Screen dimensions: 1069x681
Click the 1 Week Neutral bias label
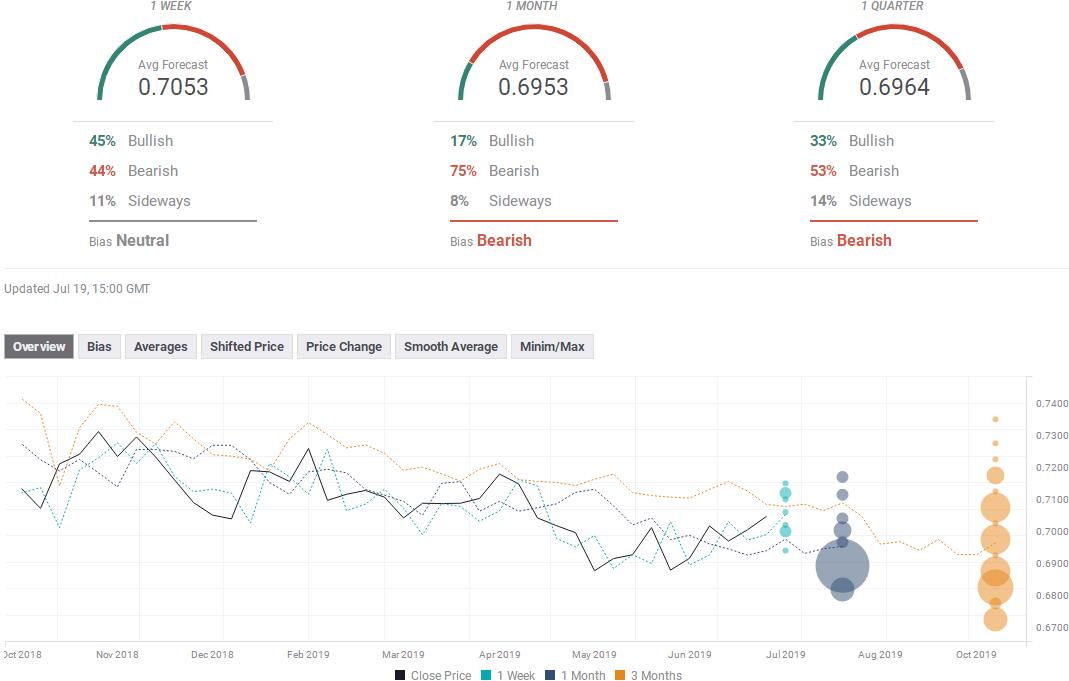[x=142, y=241]
